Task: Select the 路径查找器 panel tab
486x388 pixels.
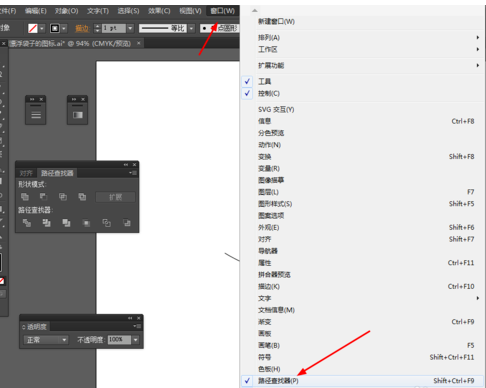Action: [x=57, y=173]
